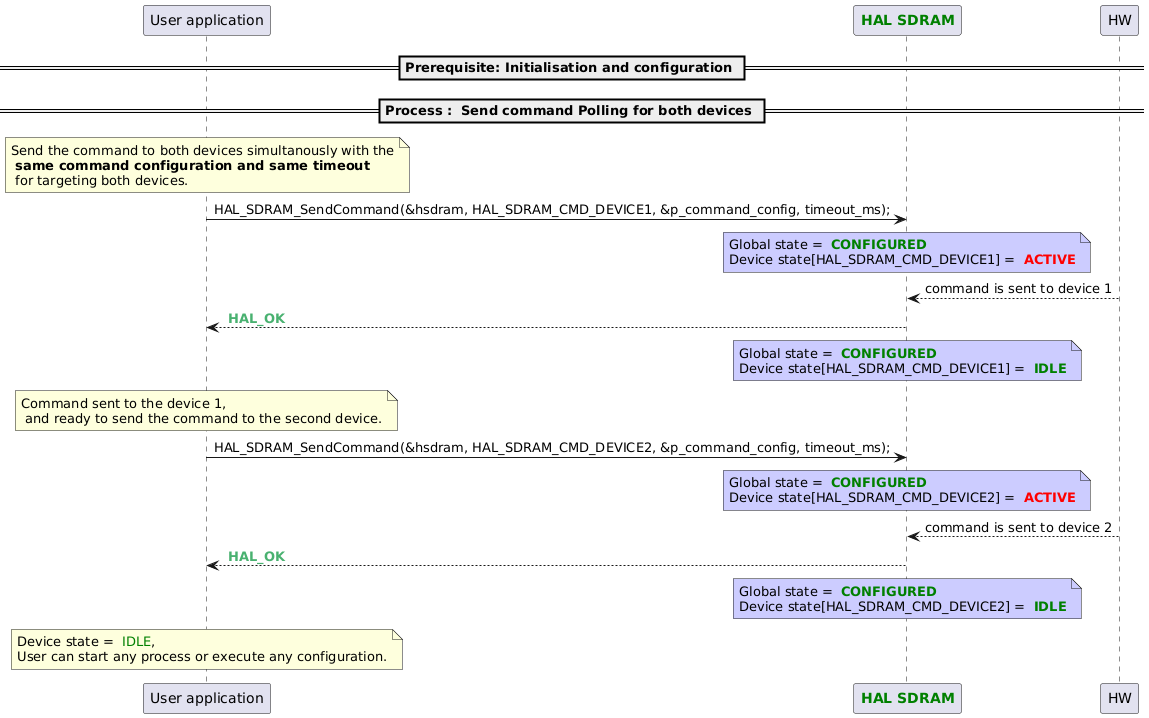Click the note 'Command sent to the device 1'
This screenshot has height=718, width=1149.
click(207, 410)
